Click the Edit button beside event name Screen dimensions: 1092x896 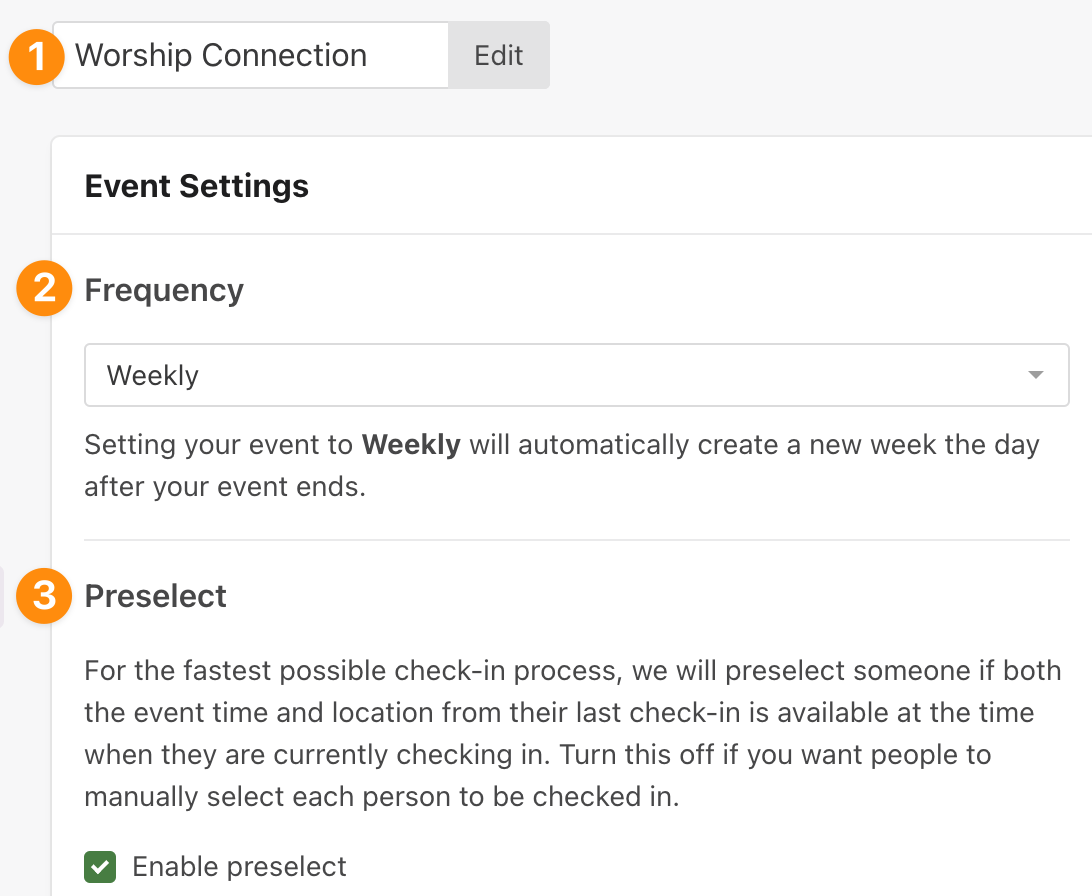(x=499, y=55)
